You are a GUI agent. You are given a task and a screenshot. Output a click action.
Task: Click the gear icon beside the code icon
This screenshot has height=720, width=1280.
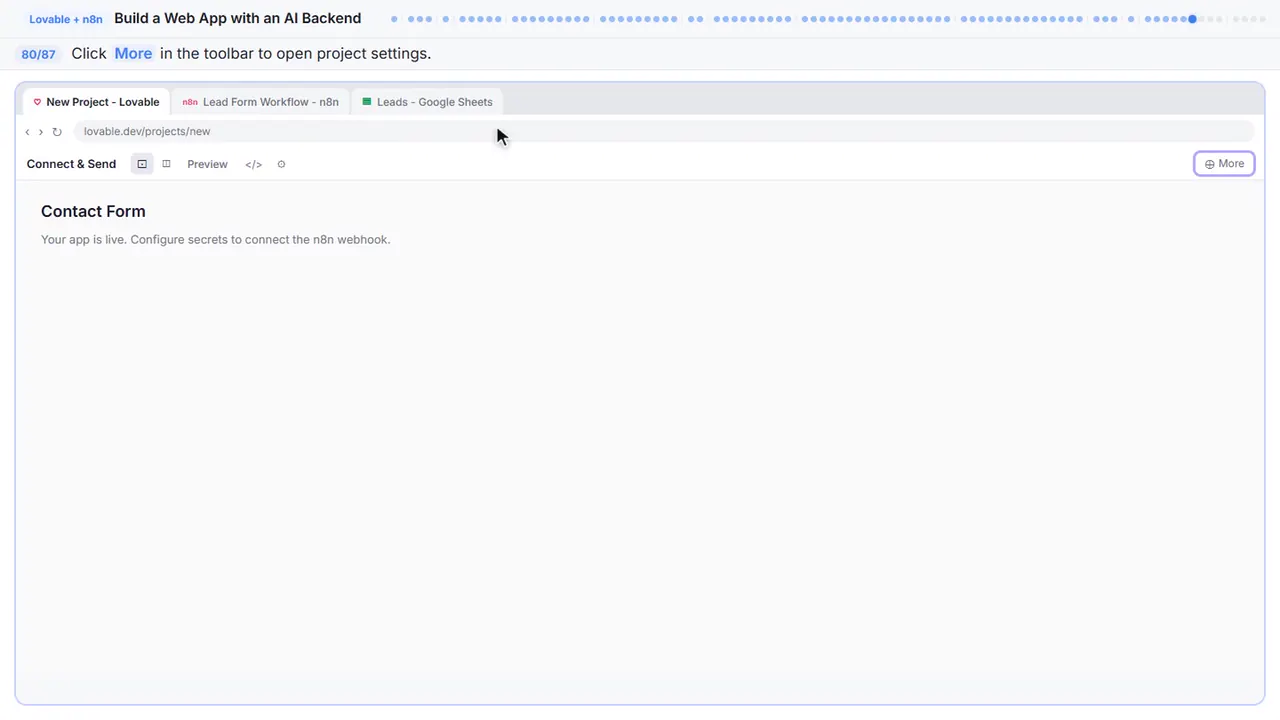(x=281, y=164)
